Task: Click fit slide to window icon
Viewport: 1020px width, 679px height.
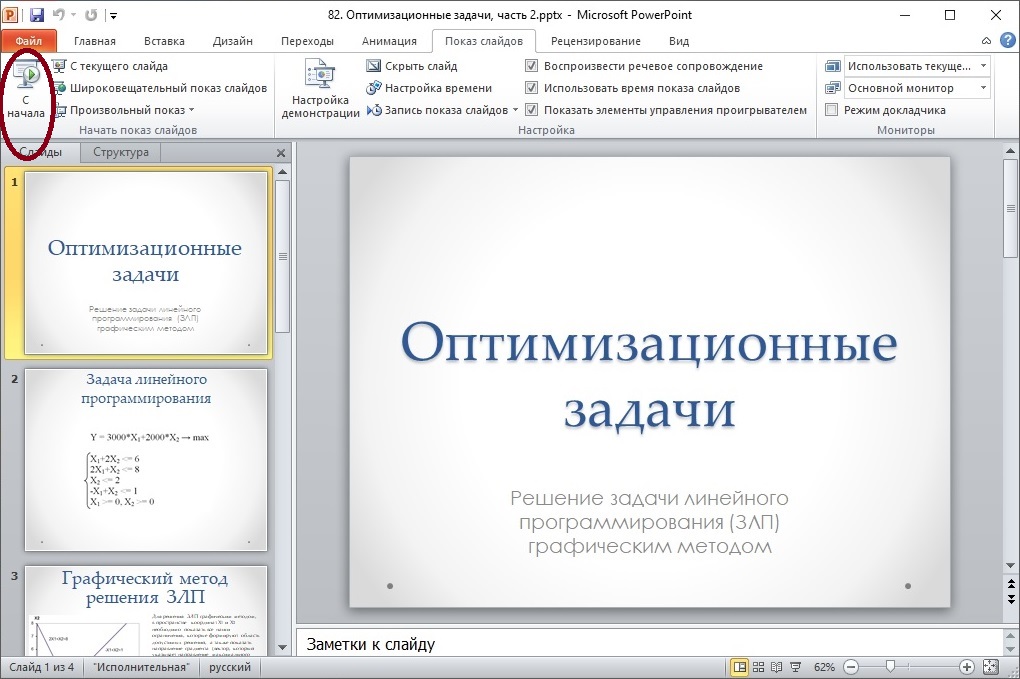Action: coord(991,667)
